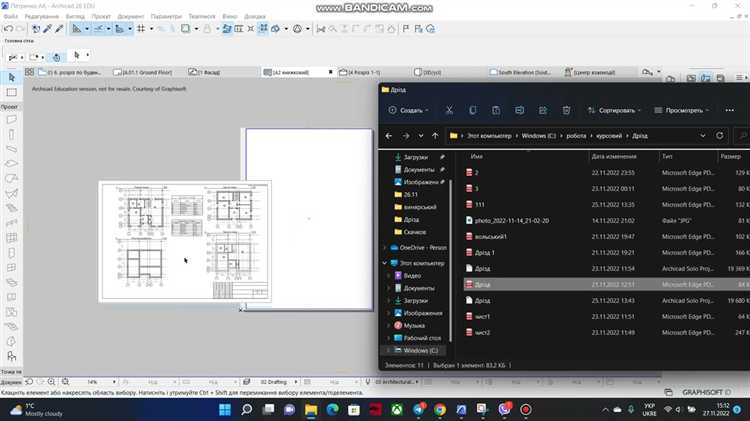Open the Сортировать dropdown in Explorer
This screenshot has height=421, width=750.
[x=614, y=111]
